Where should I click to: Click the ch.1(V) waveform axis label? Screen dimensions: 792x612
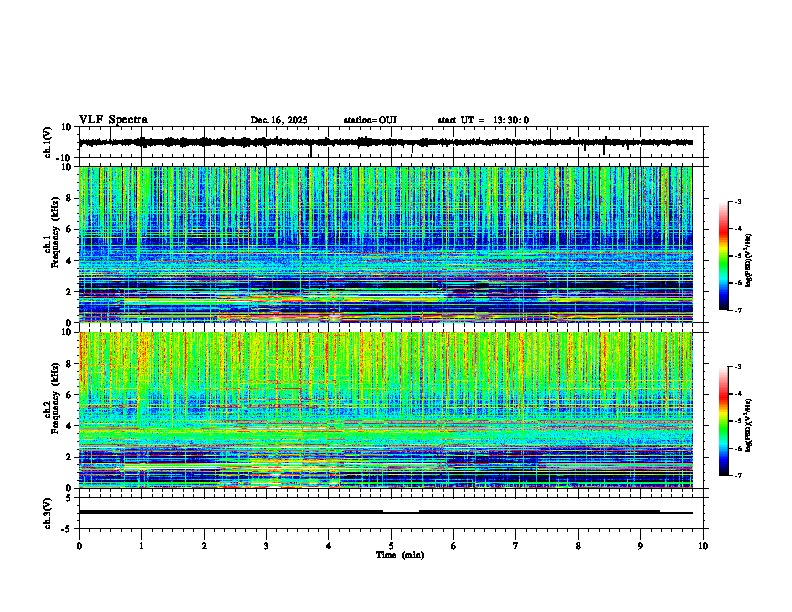[x=48, y=142]
